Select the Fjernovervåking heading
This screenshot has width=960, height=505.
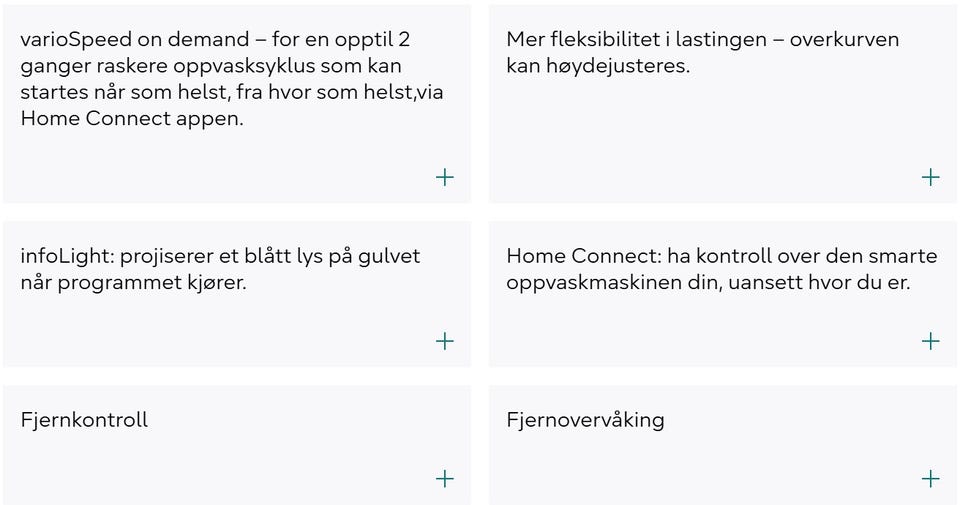coord(585,421)
